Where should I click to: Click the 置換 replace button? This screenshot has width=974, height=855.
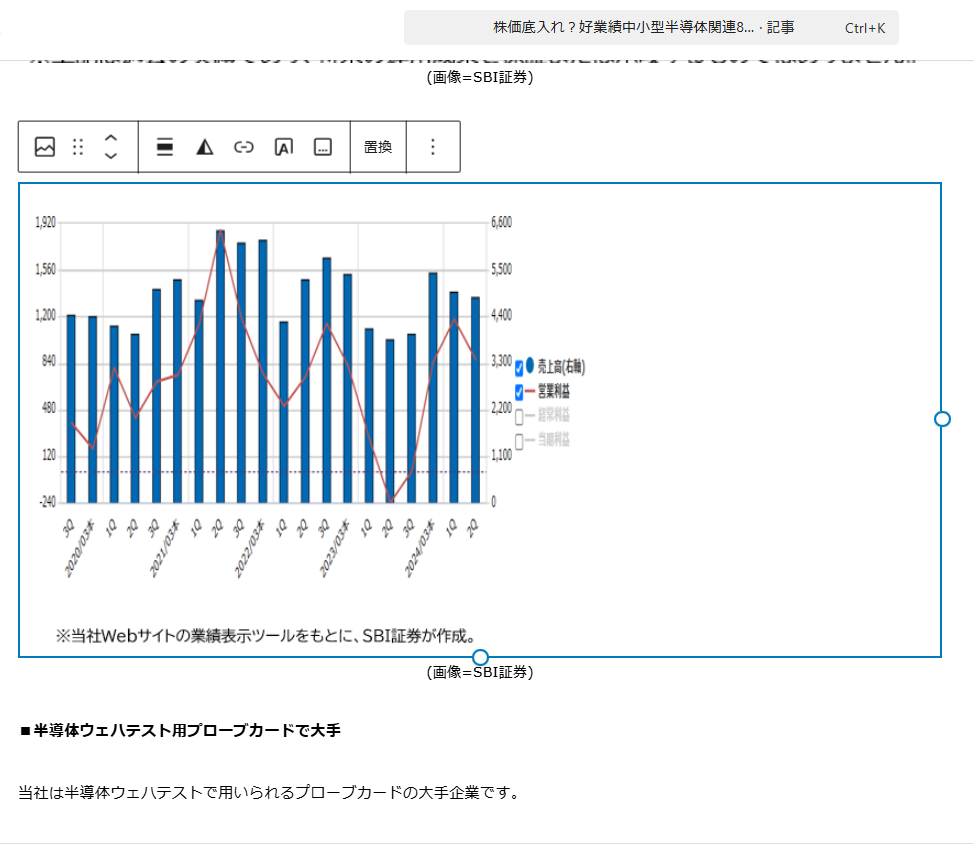click(378, 147)
